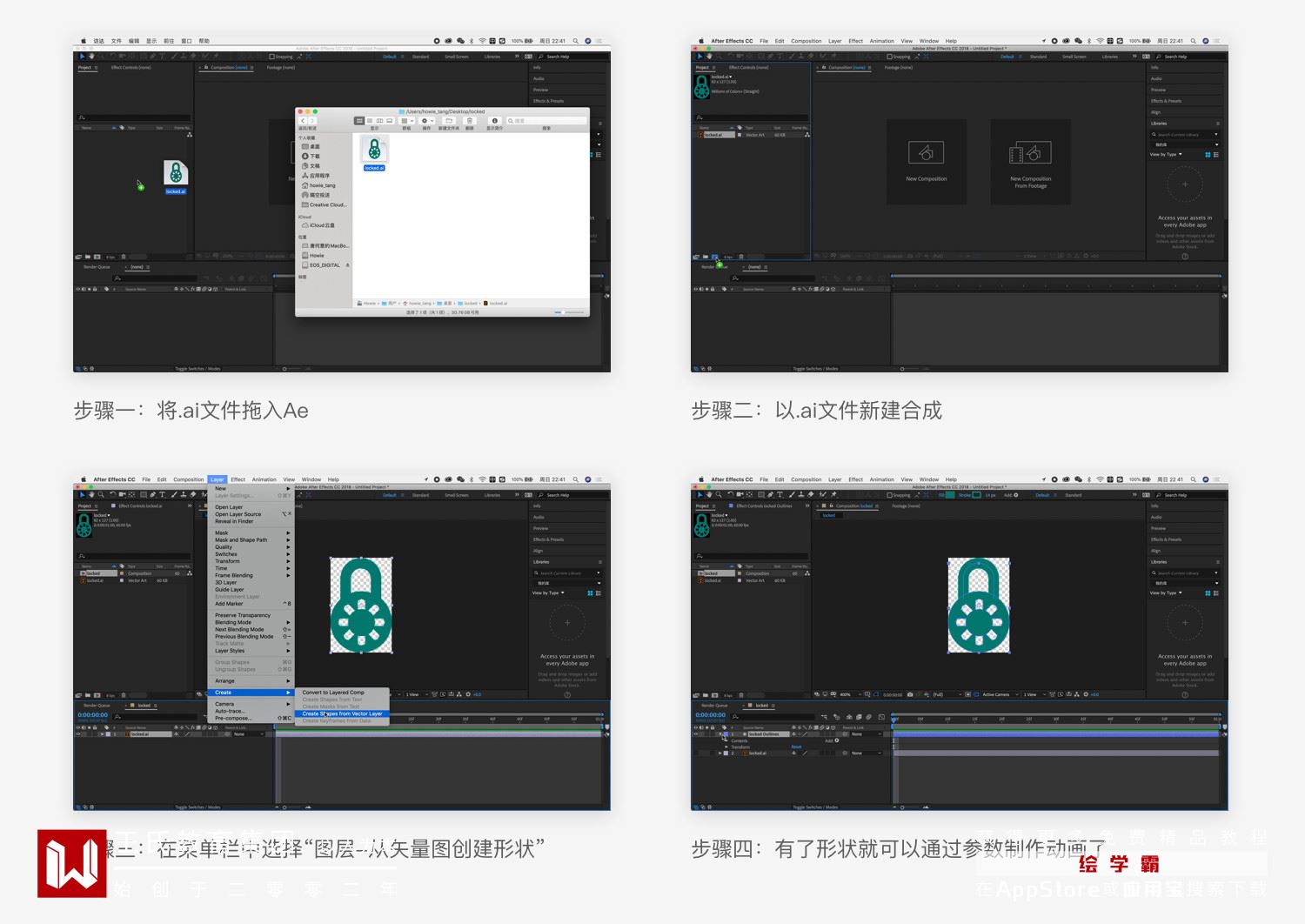Switch Finder to column view in step one

pos(380,121)
